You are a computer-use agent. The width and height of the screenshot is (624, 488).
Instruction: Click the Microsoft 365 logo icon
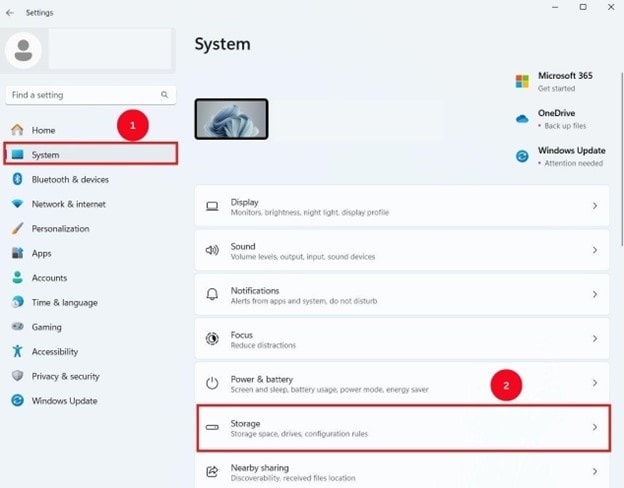point(522,81)
